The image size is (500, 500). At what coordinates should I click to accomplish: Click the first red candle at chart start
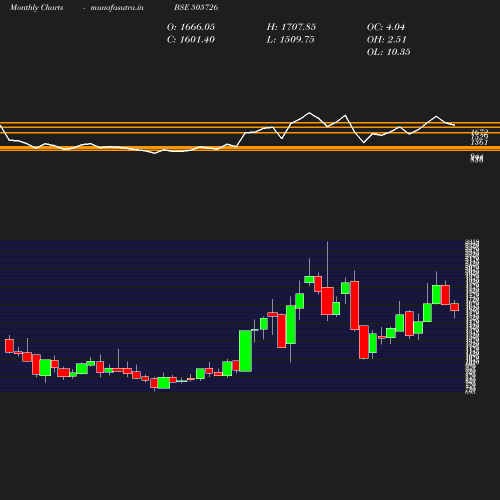(9, 346)
